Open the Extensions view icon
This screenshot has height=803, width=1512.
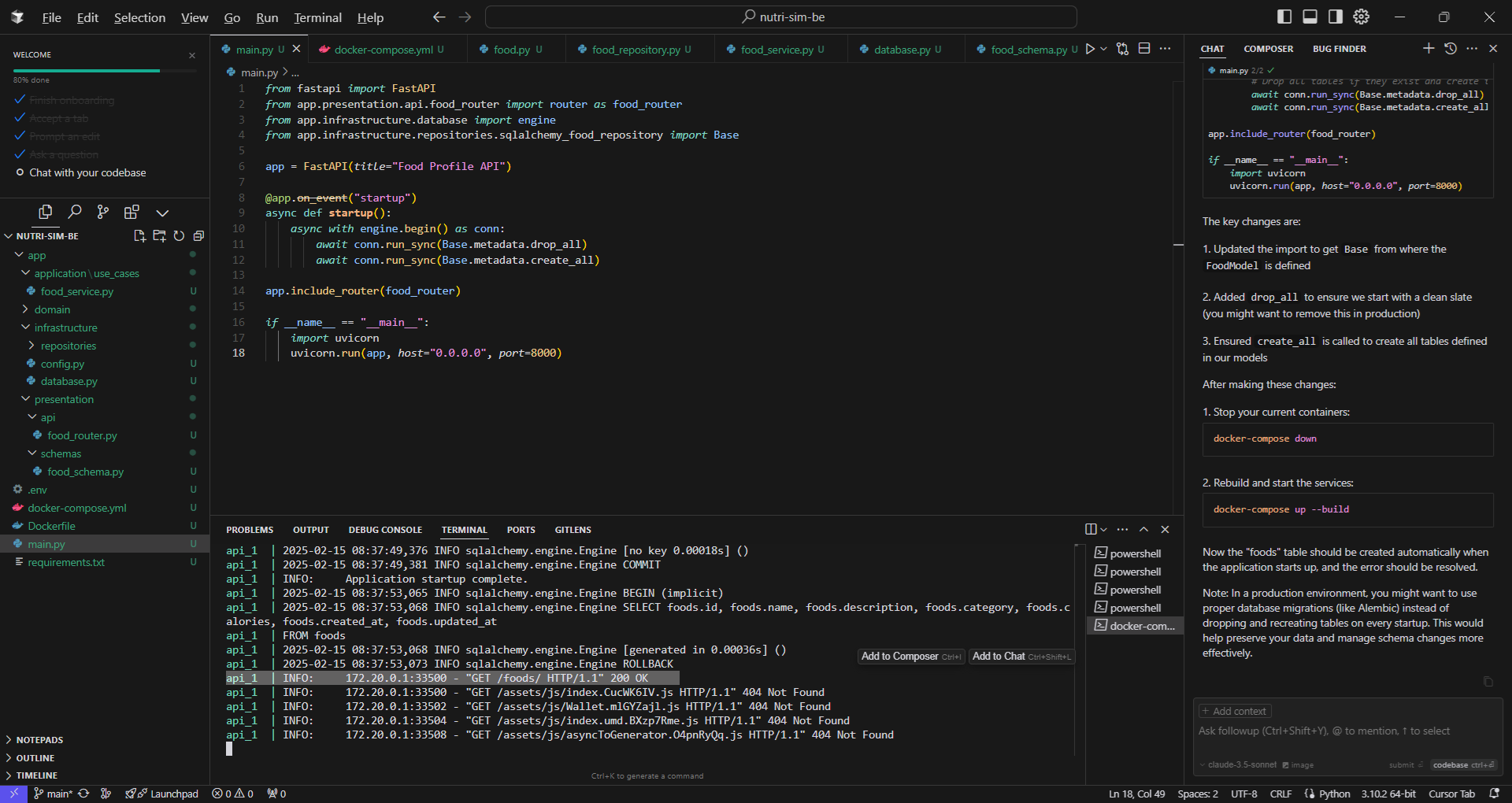tap(132, 212)
